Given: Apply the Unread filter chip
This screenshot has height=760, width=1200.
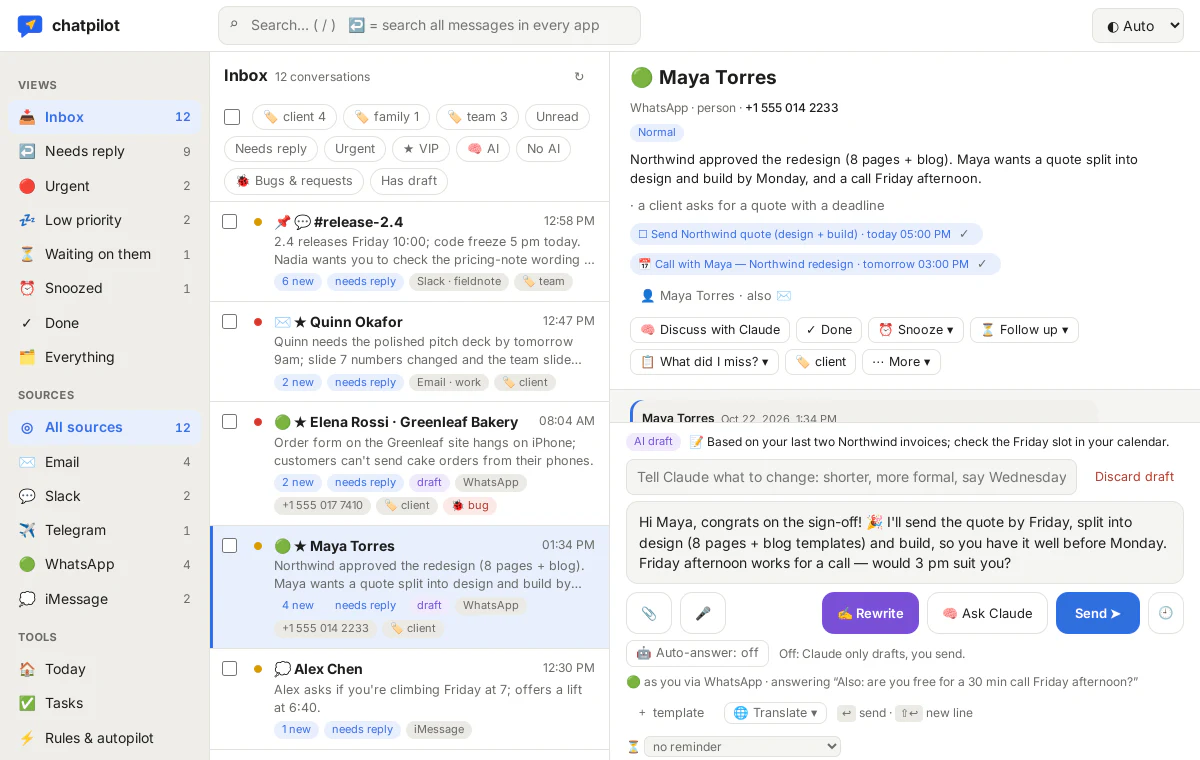Looking at the screenshot, I should 557,117.
